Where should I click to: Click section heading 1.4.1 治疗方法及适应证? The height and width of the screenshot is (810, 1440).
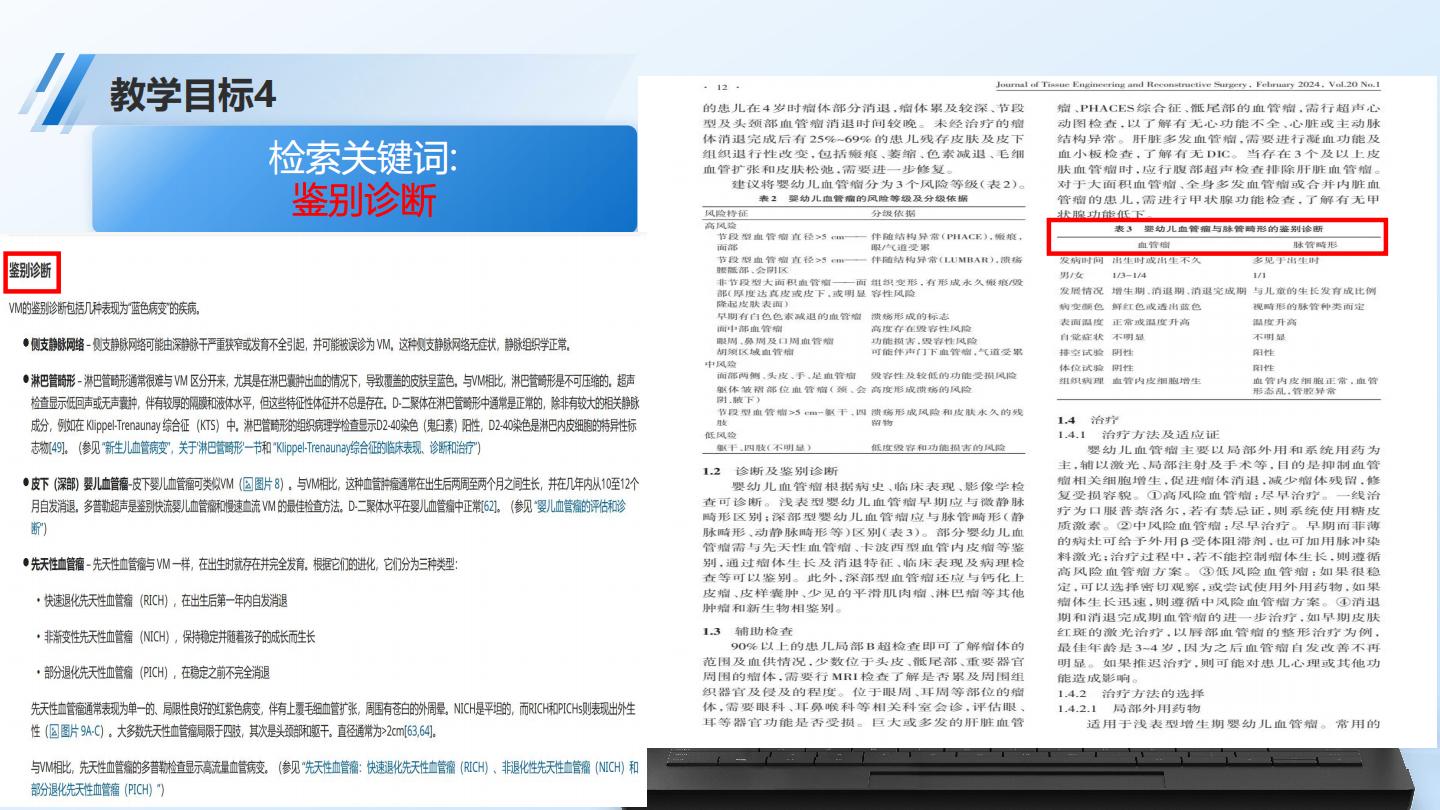[x=1138, y=434]
